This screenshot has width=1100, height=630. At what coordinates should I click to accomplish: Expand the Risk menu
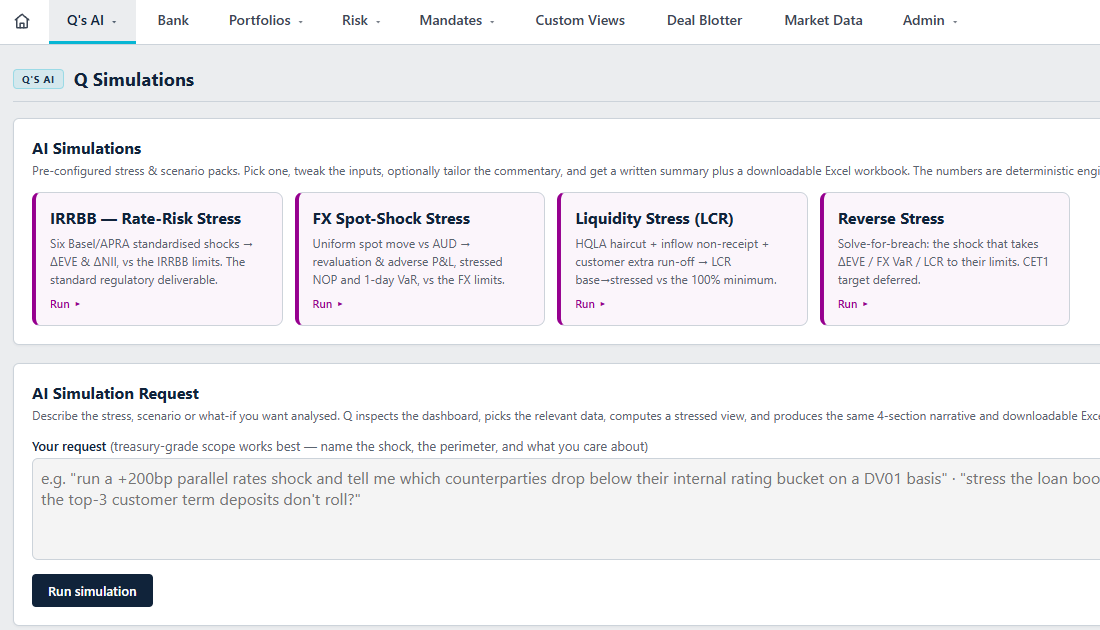361,21
